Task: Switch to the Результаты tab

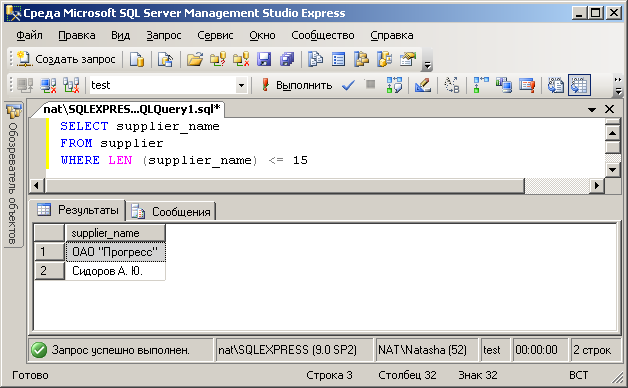Action: point(78,210)
